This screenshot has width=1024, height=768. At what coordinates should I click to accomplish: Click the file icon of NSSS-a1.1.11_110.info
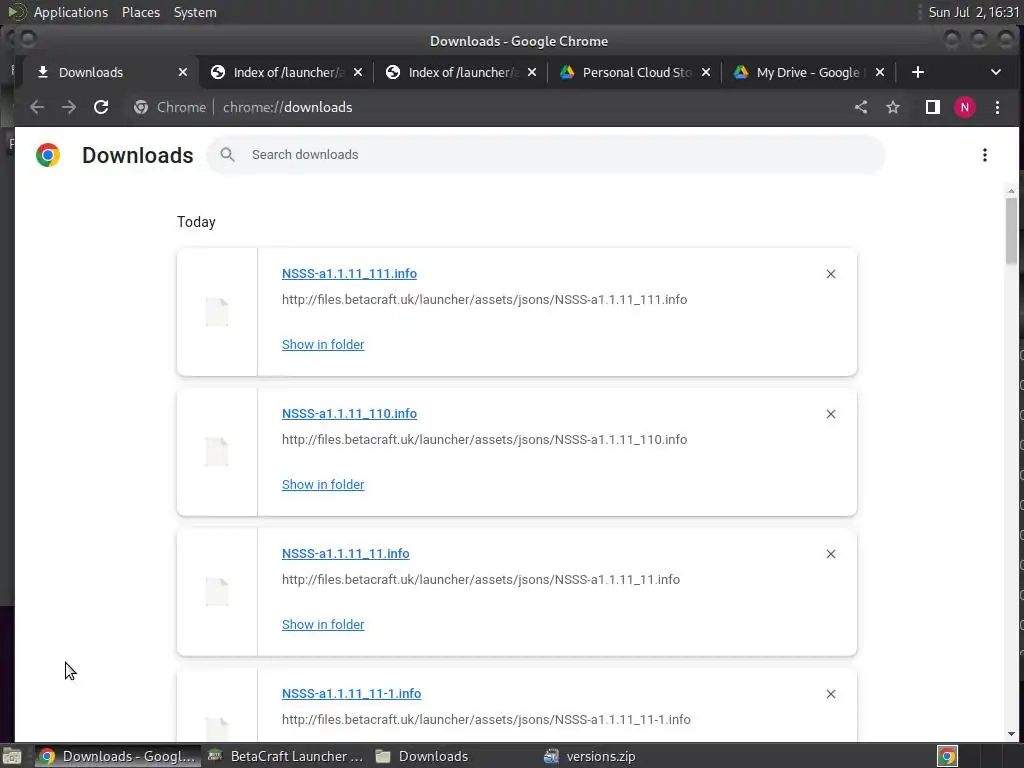point(217,451)
